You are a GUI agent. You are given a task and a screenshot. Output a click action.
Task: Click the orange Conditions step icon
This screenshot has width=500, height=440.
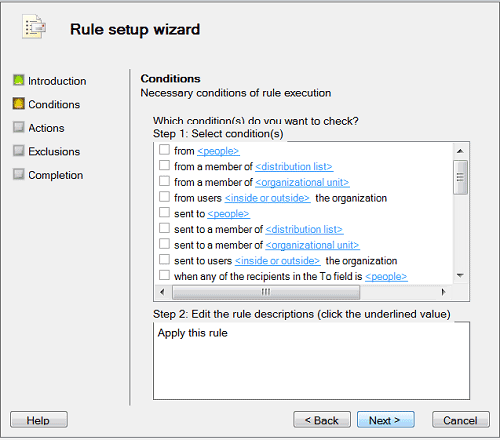tap(19, 104)
